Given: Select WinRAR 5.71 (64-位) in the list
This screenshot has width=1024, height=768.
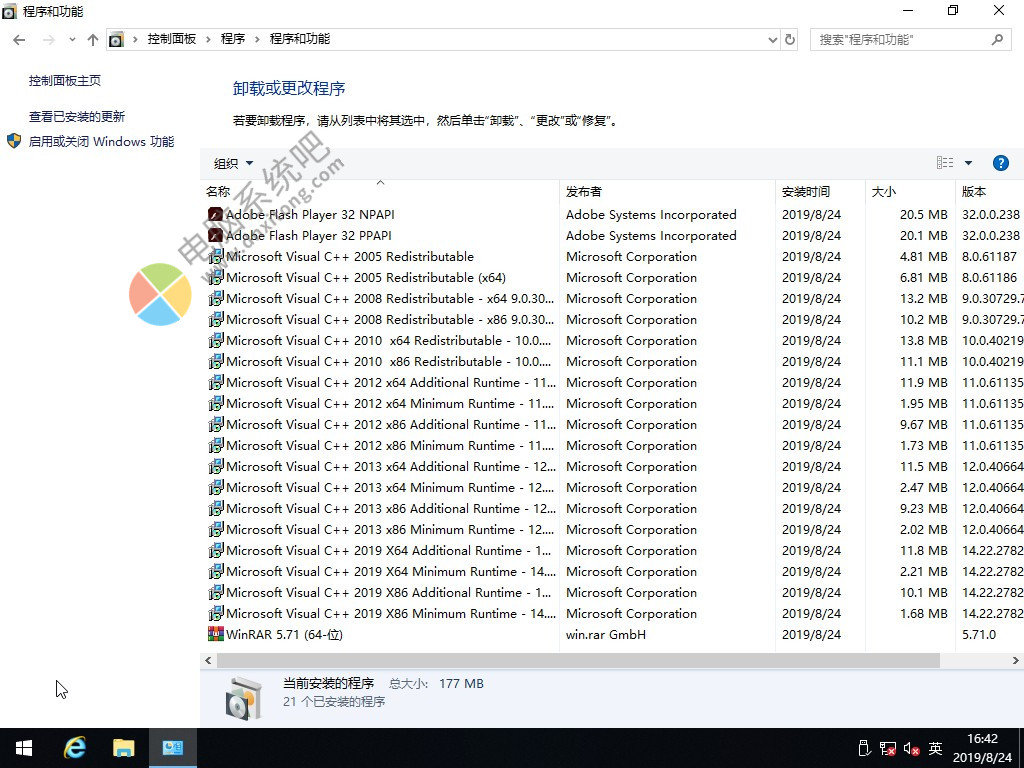Looking at the screenshot, I should [284, 635].
